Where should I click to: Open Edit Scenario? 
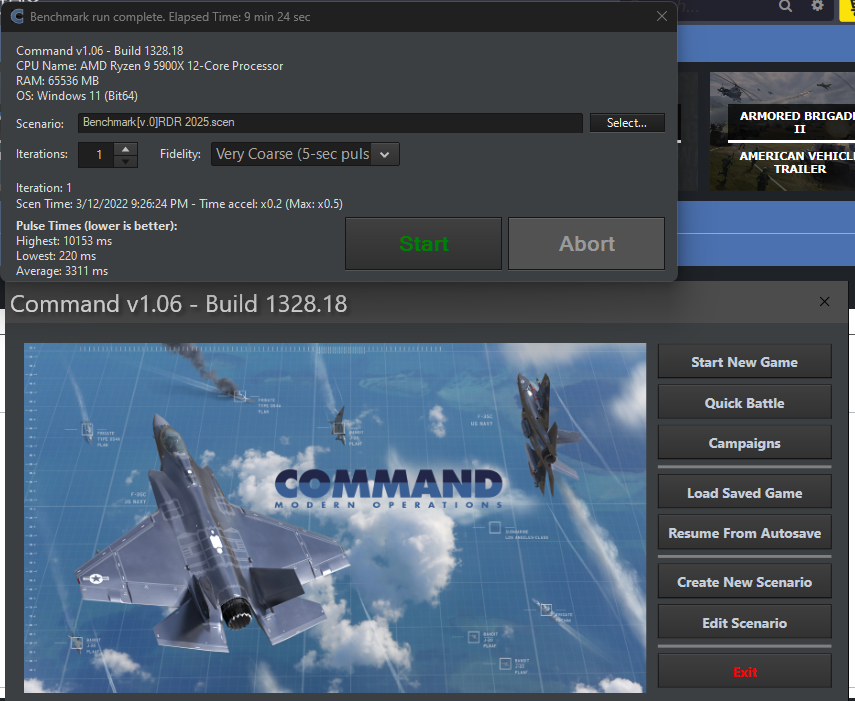[744, 623]
